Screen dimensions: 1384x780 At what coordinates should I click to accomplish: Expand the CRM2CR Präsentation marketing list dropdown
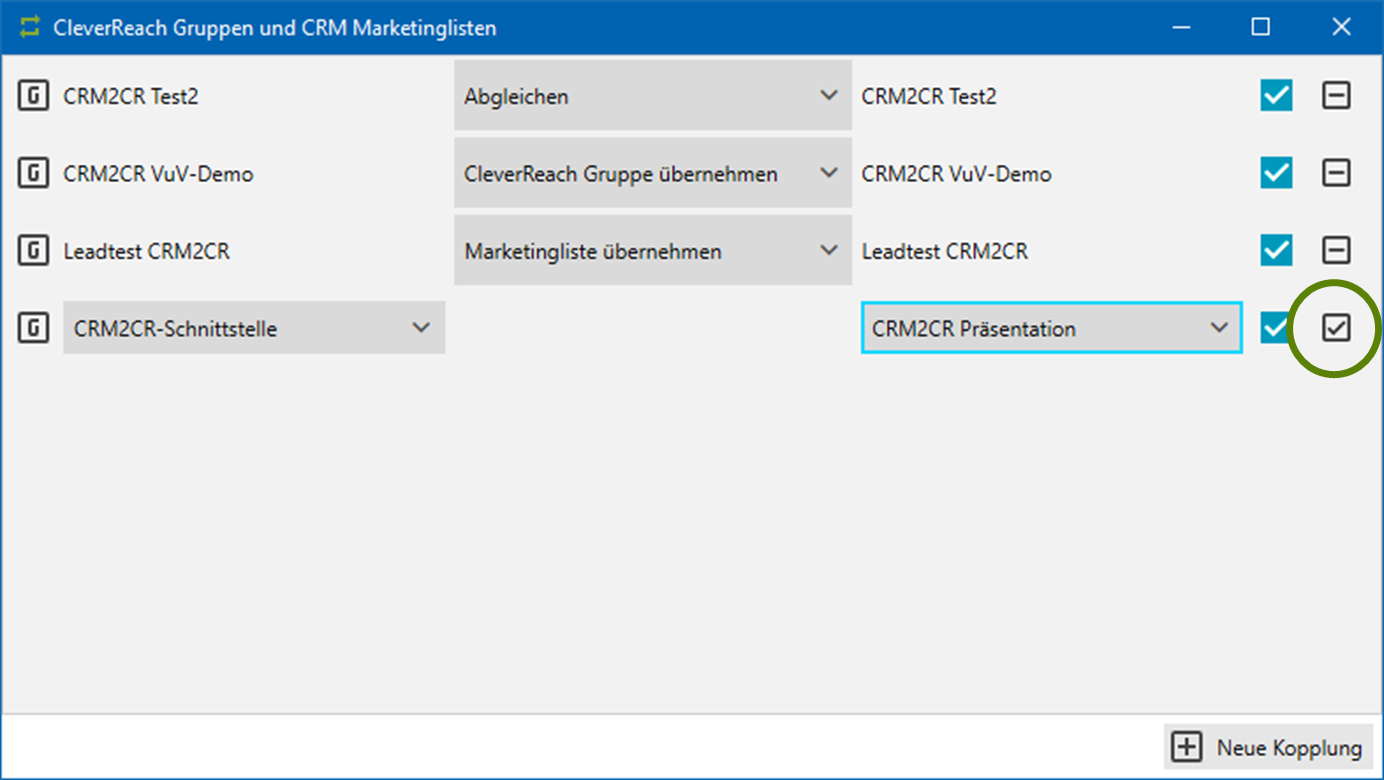pos(1051,328)
